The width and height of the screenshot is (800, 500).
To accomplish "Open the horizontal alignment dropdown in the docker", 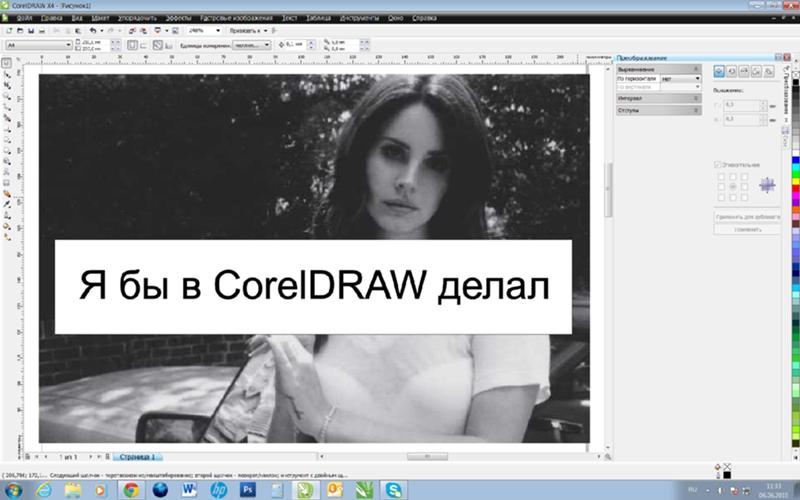I will point(681,79).
